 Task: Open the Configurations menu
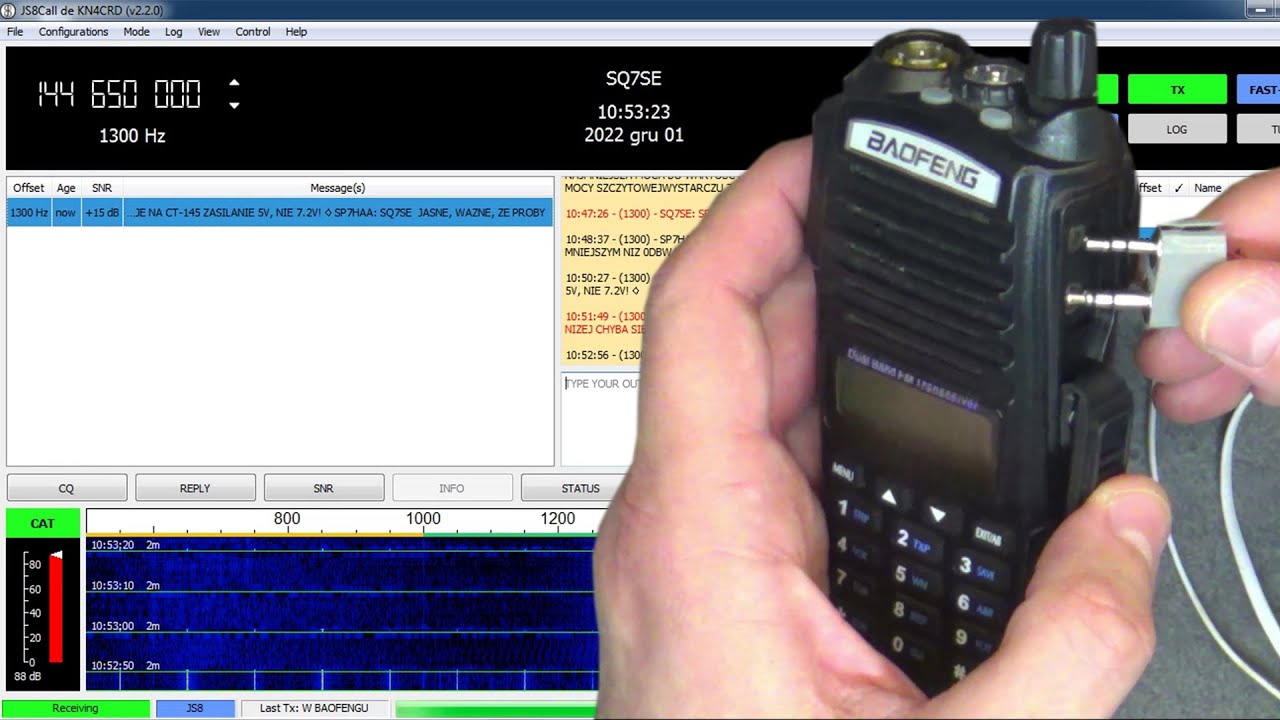point(73,32)
